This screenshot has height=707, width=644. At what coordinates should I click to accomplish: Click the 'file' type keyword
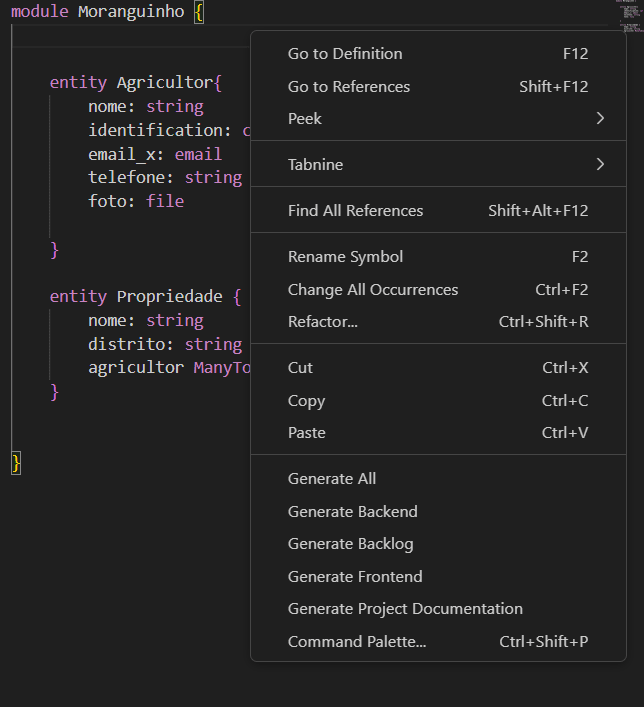click(165, 201)
